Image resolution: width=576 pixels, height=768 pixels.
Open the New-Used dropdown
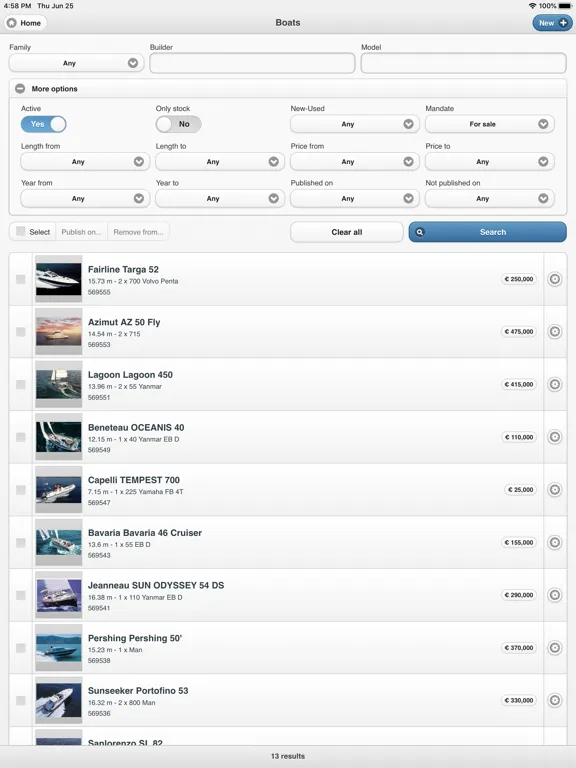pos(355,124)
